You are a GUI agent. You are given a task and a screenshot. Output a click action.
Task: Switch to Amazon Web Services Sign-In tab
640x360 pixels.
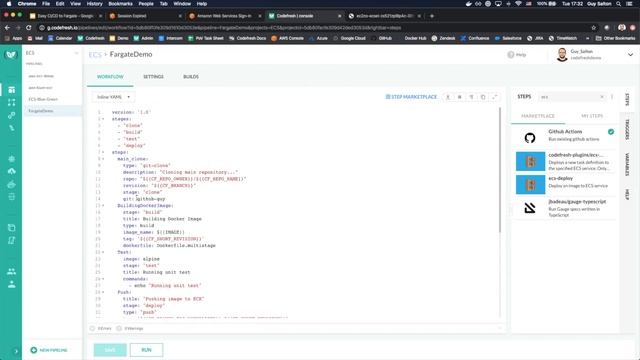pos(224,16)
